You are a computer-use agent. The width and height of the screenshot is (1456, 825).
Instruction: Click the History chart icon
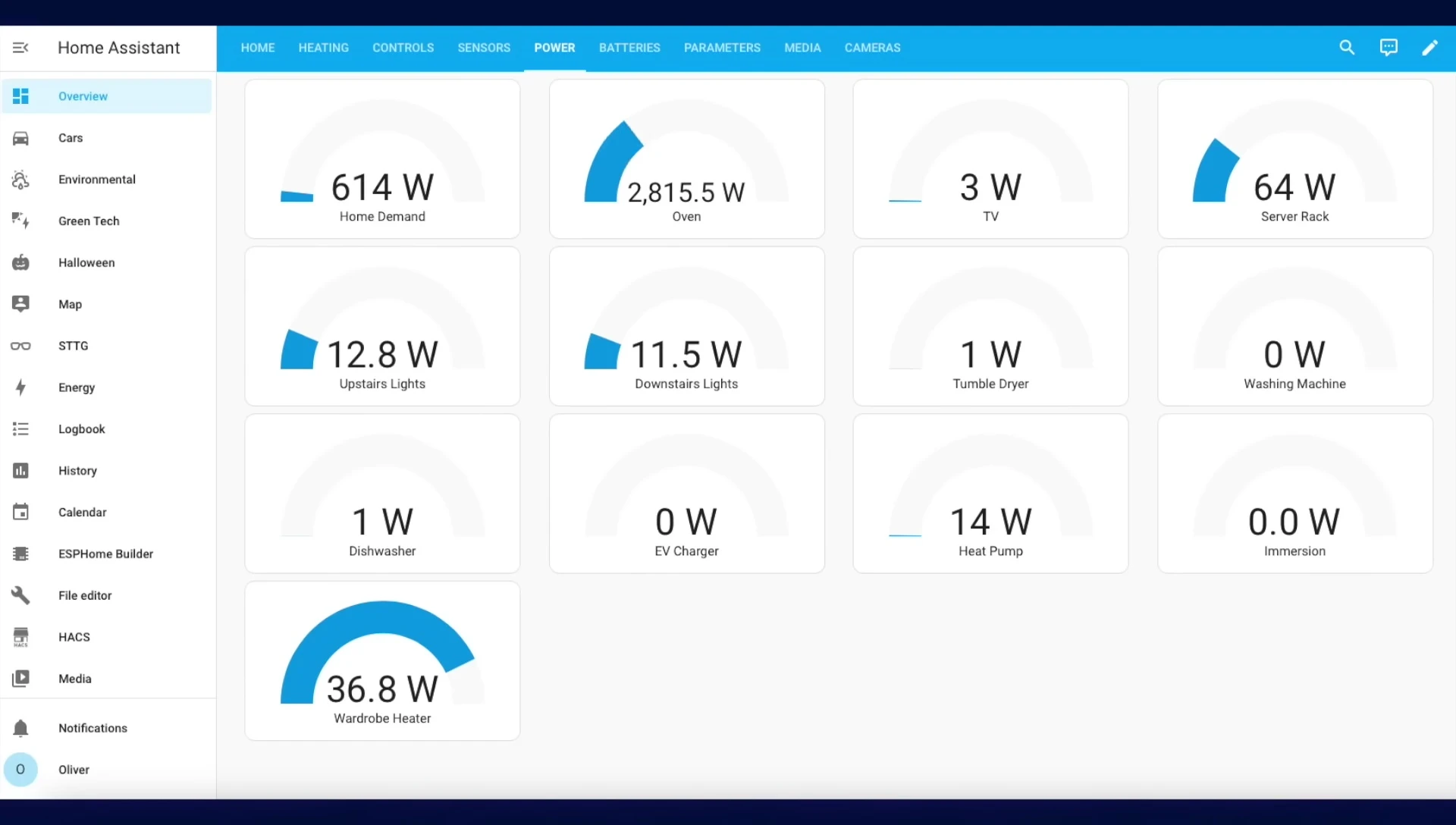pyautogui.click(x=20, y=471)
